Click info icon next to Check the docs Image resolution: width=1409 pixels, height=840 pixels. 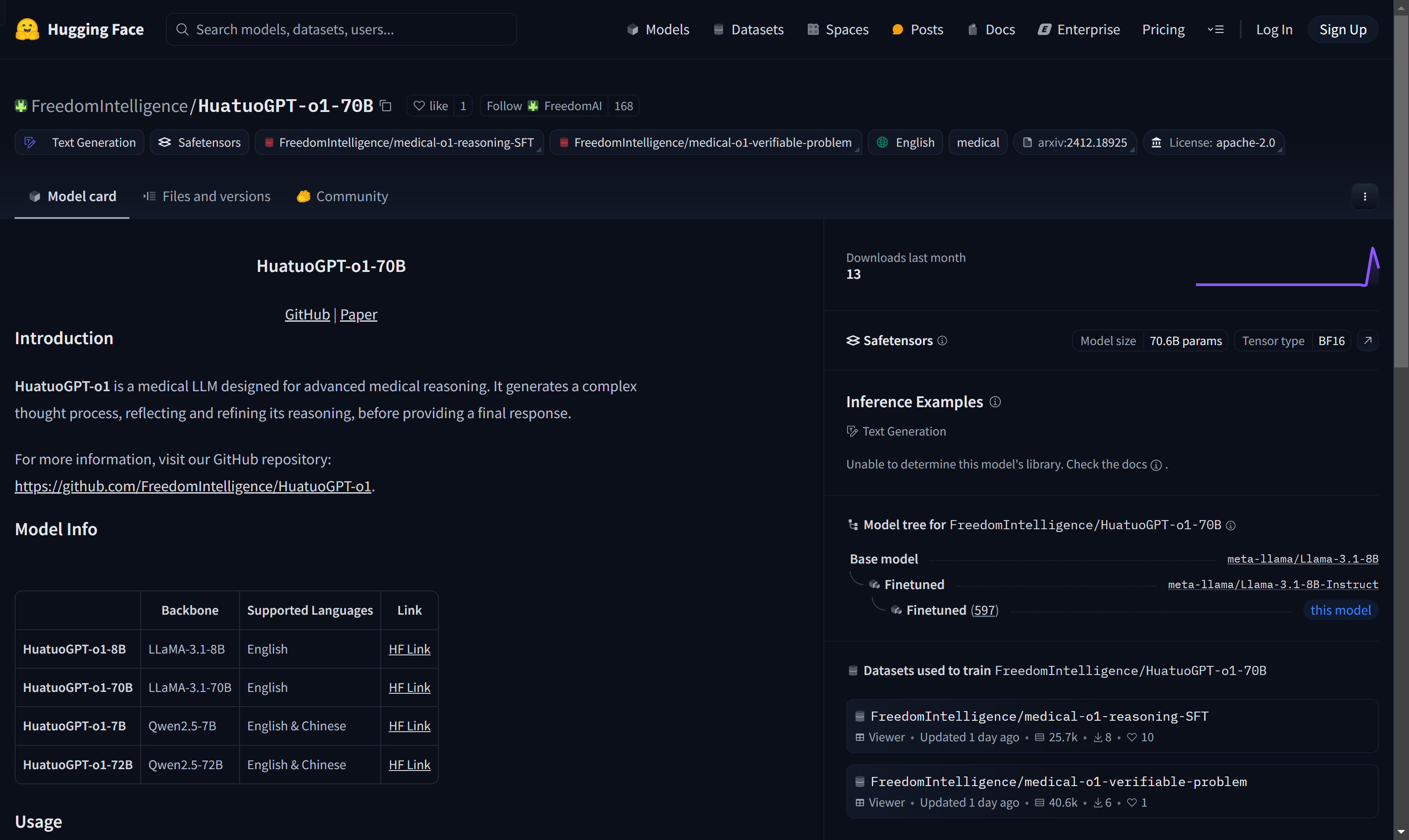[1156, 465]
